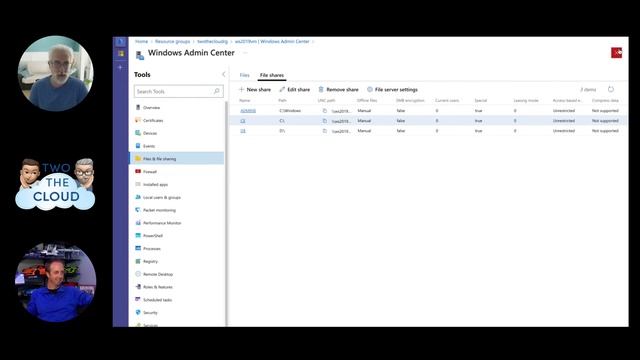Select Files & file sharing tool
Viewport: 640px width, 360px height.
click(x=177, y=159)
